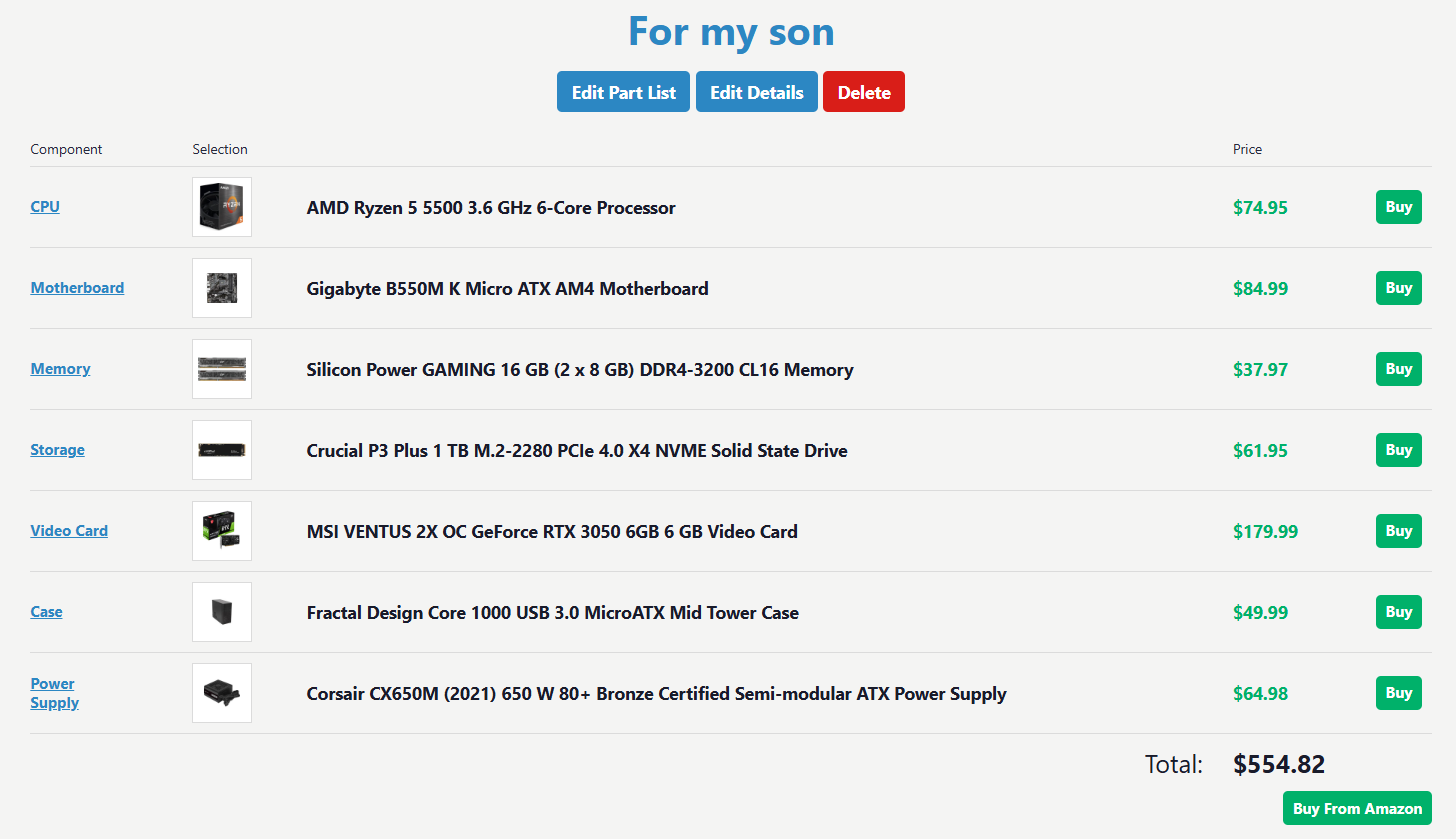Click the $61.95 storage price

point(1260,451)
